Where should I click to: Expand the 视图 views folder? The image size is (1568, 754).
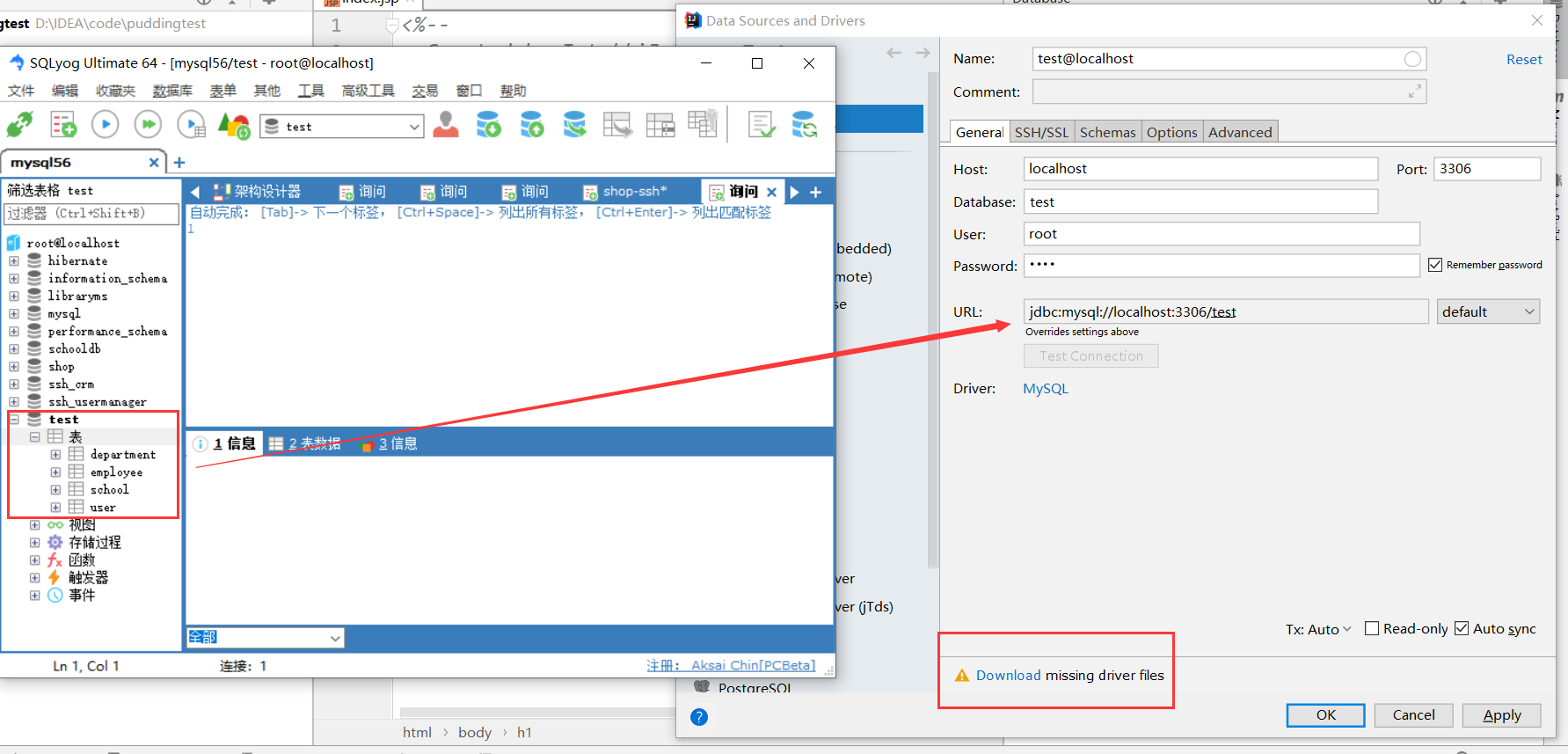[34, 525]
